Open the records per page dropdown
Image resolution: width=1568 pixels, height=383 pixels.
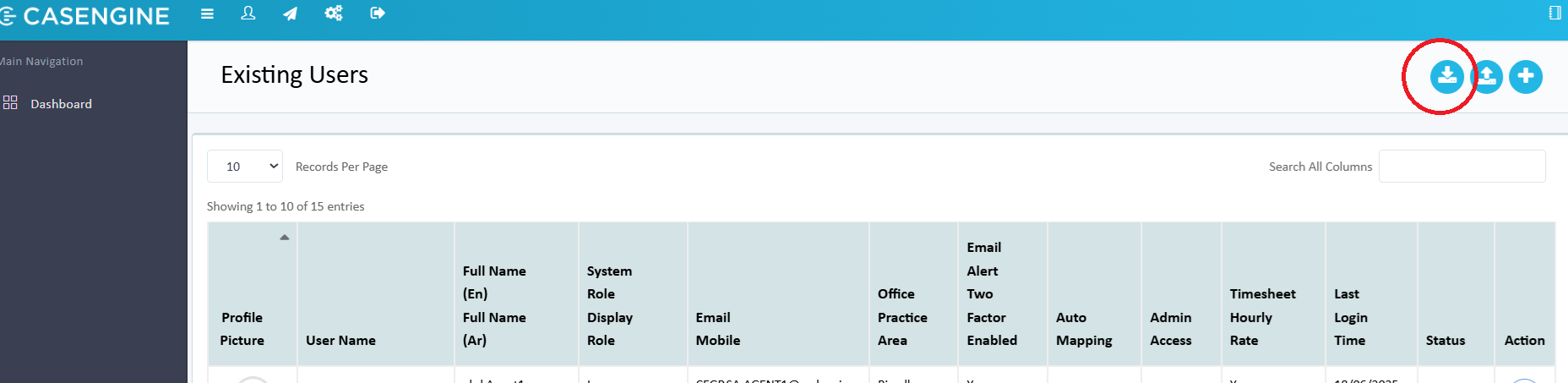tap(245, 167)
